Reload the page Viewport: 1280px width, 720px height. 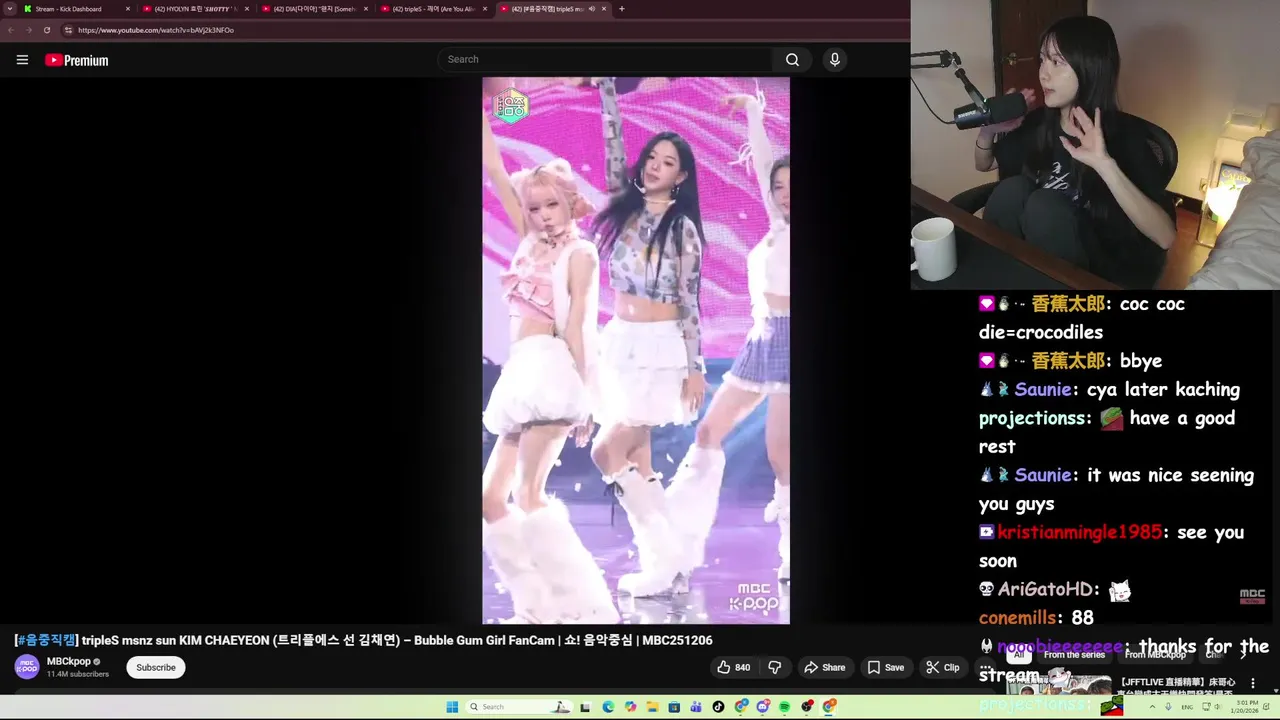tap(47, 30)
